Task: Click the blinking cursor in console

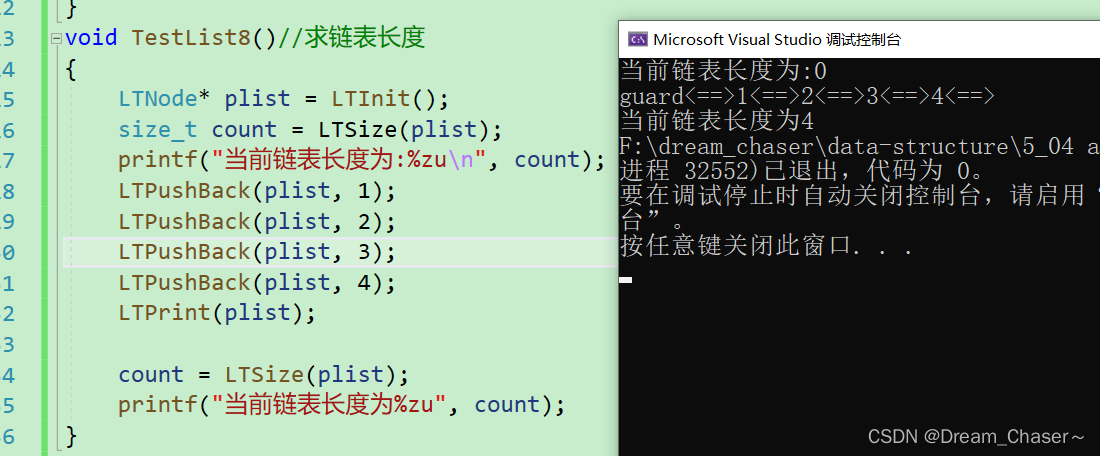Action: pos(626,280)
